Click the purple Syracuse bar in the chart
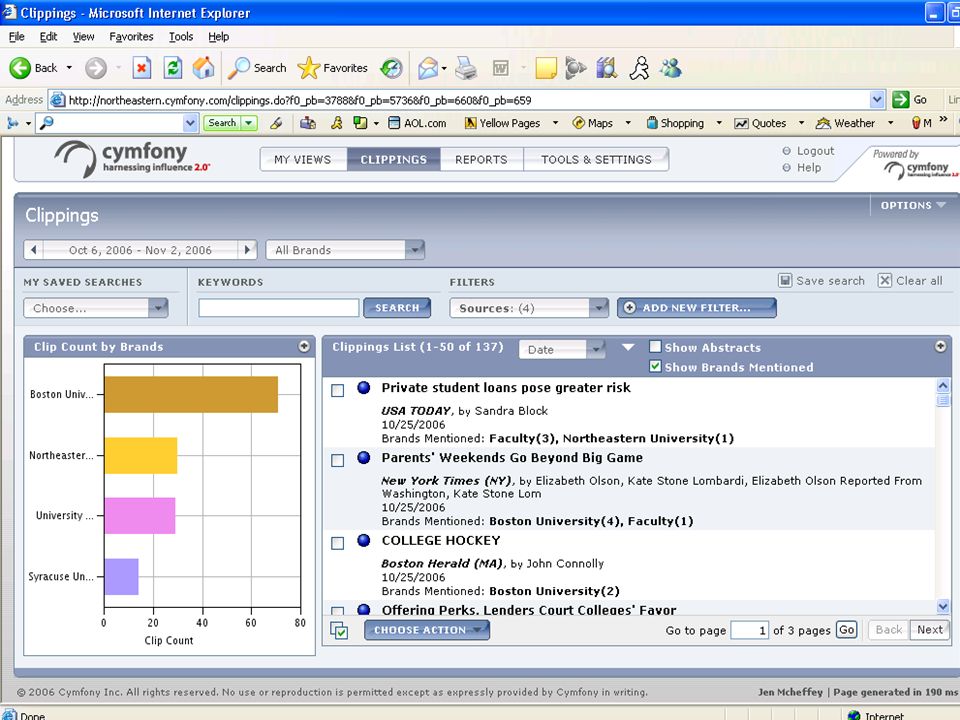 [x=121, y=577]
